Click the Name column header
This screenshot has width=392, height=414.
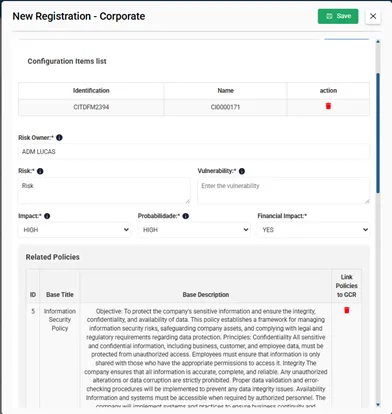click(x=225, y=91)
